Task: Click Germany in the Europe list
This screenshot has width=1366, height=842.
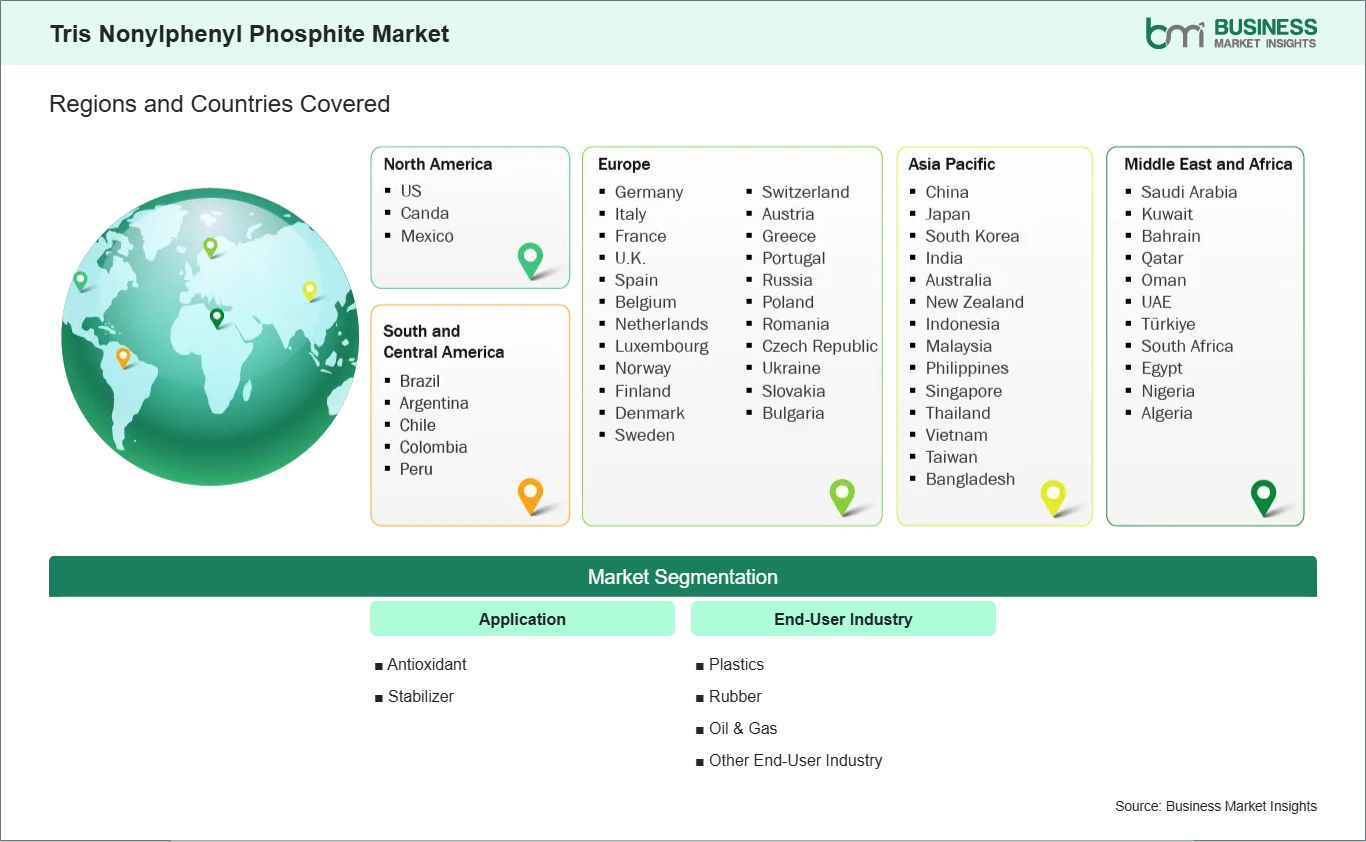Action: [649, 192]
